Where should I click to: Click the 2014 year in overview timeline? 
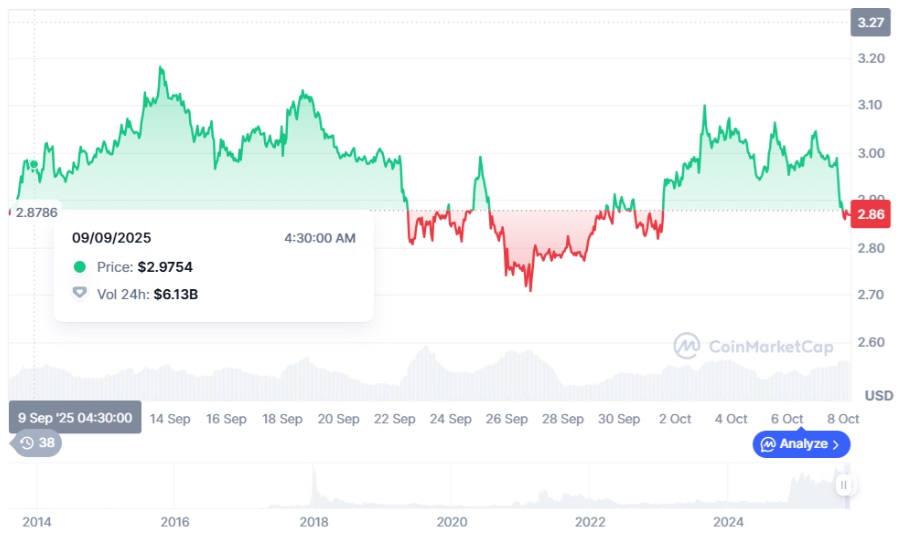37,522
